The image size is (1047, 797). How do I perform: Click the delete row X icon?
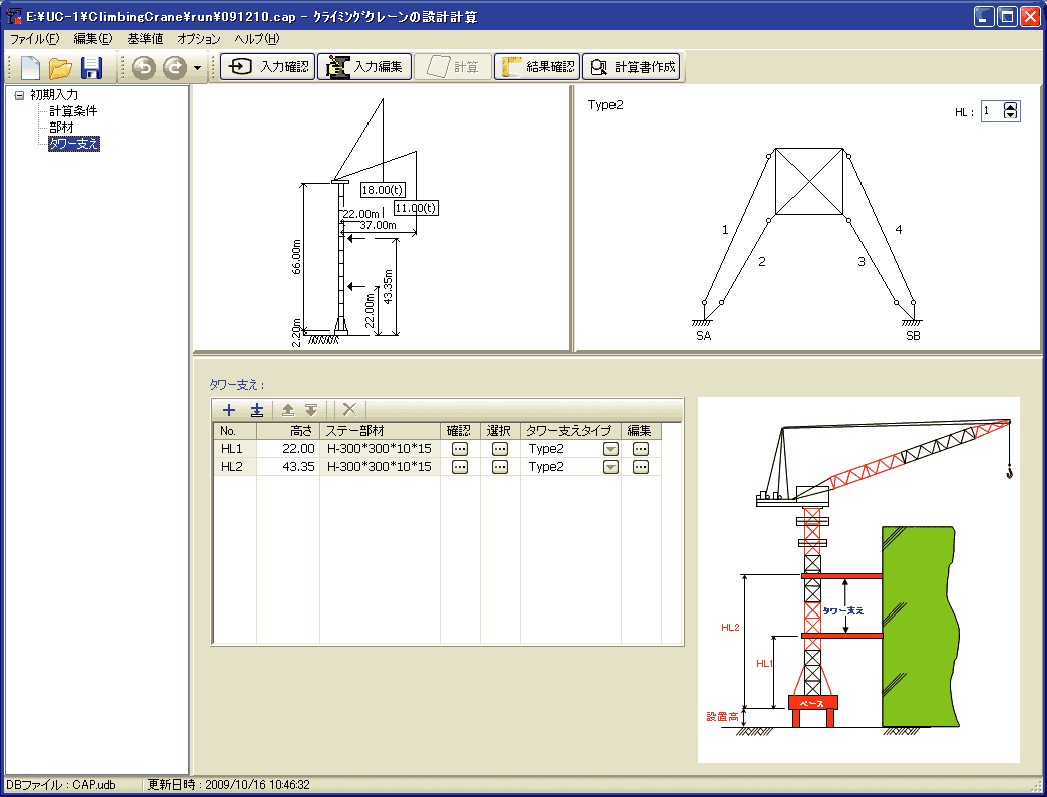click(349, 410)
